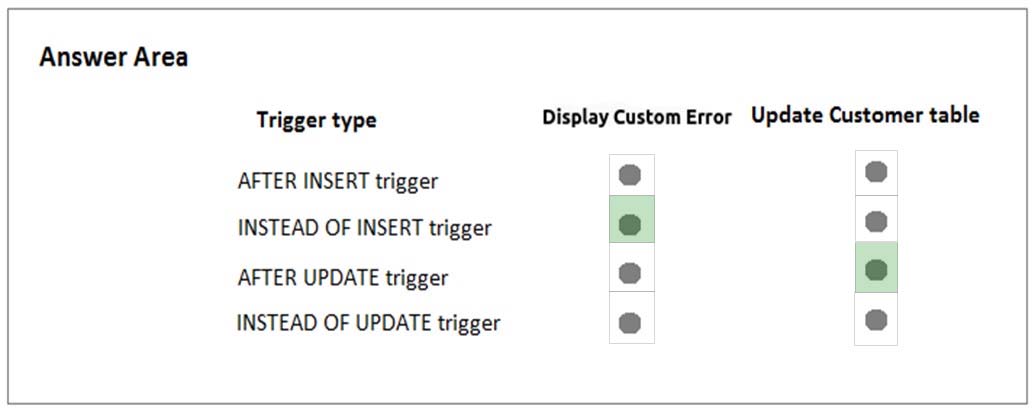
Task: Select Update Customer table for AFTER UPDATE trigger
Action: point(876,270)
